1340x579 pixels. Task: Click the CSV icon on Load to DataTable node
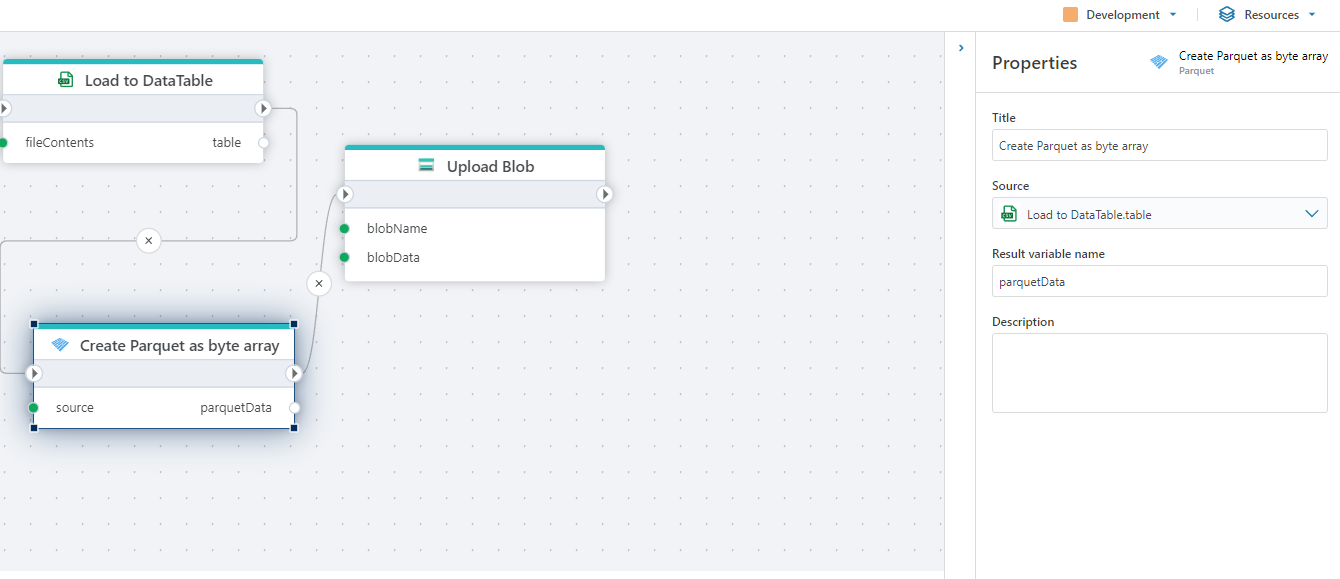click(x=66, y=80)
